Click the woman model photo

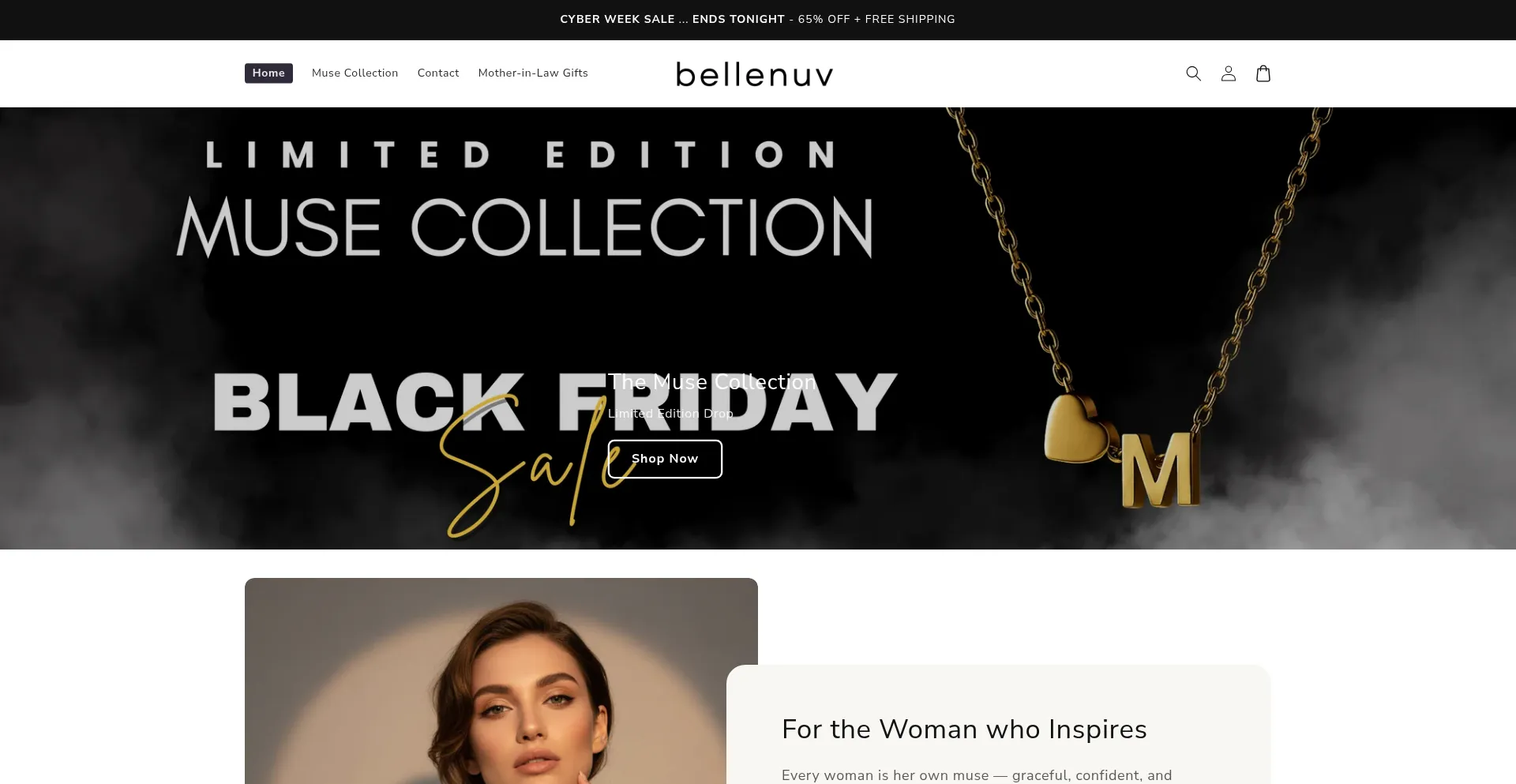coord(501,695)
